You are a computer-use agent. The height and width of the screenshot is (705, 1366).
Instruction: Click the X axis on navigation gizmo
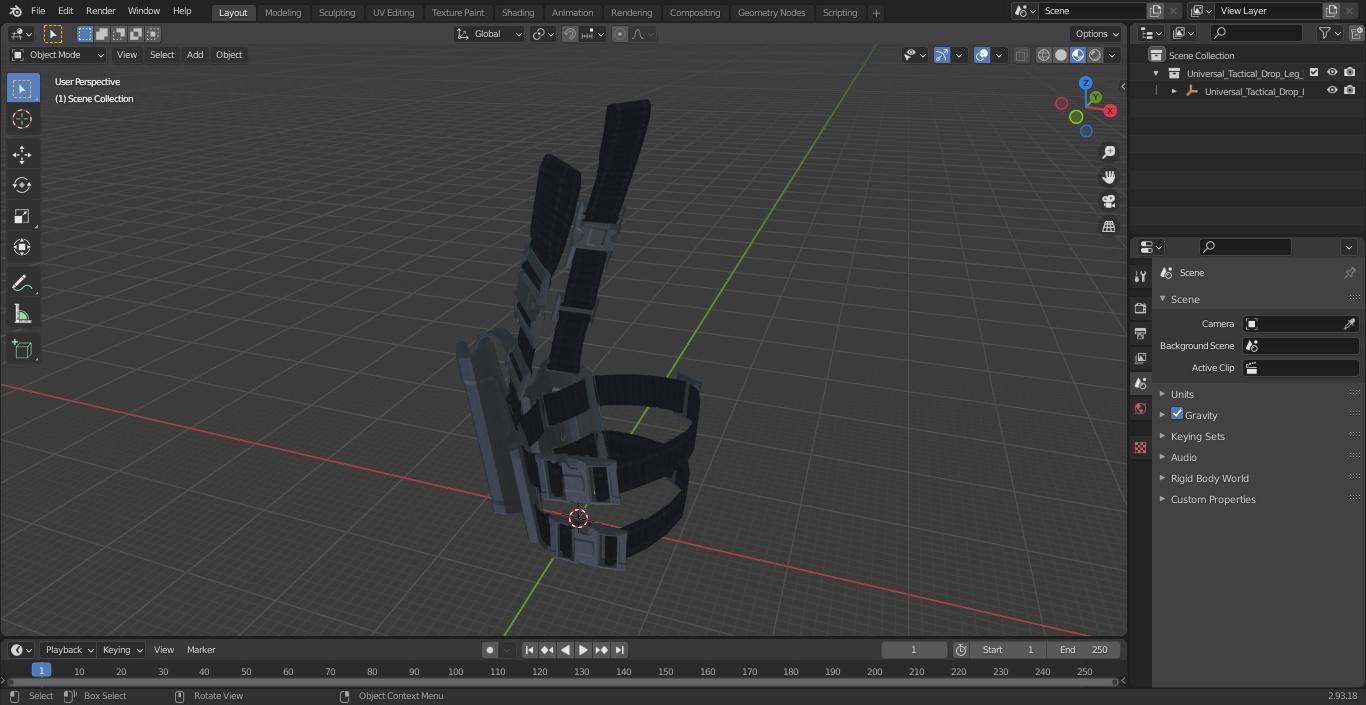tap(1110, 111)
